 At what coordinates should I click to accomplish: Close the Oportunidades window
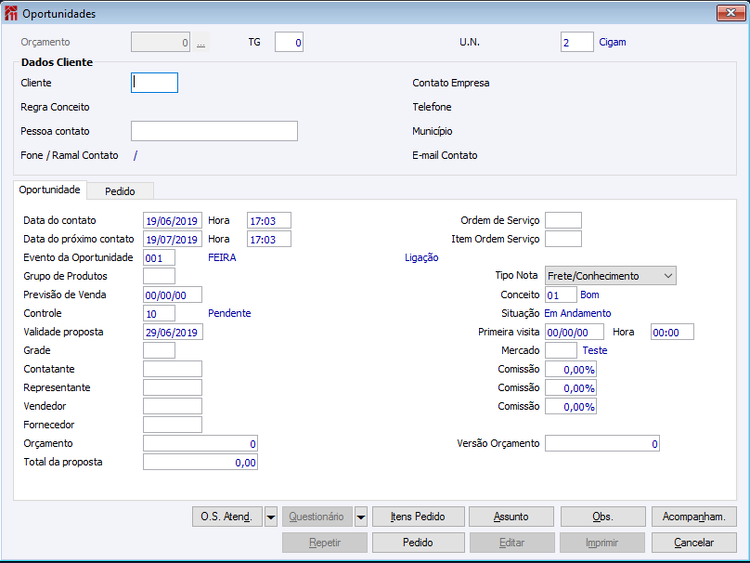point(730,13)
